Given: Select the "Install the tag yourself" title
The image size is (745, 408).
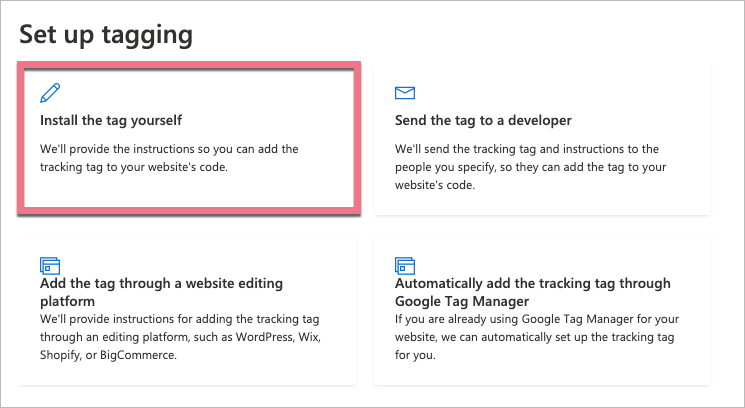Looking at the screenshot, I should (x=111, y=121).
